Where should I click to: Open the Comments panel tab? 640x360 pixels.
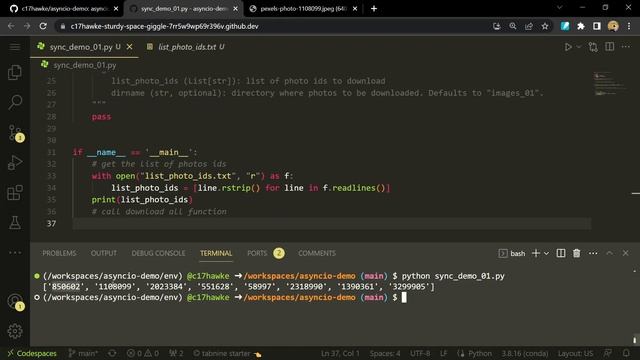[317, 253]
